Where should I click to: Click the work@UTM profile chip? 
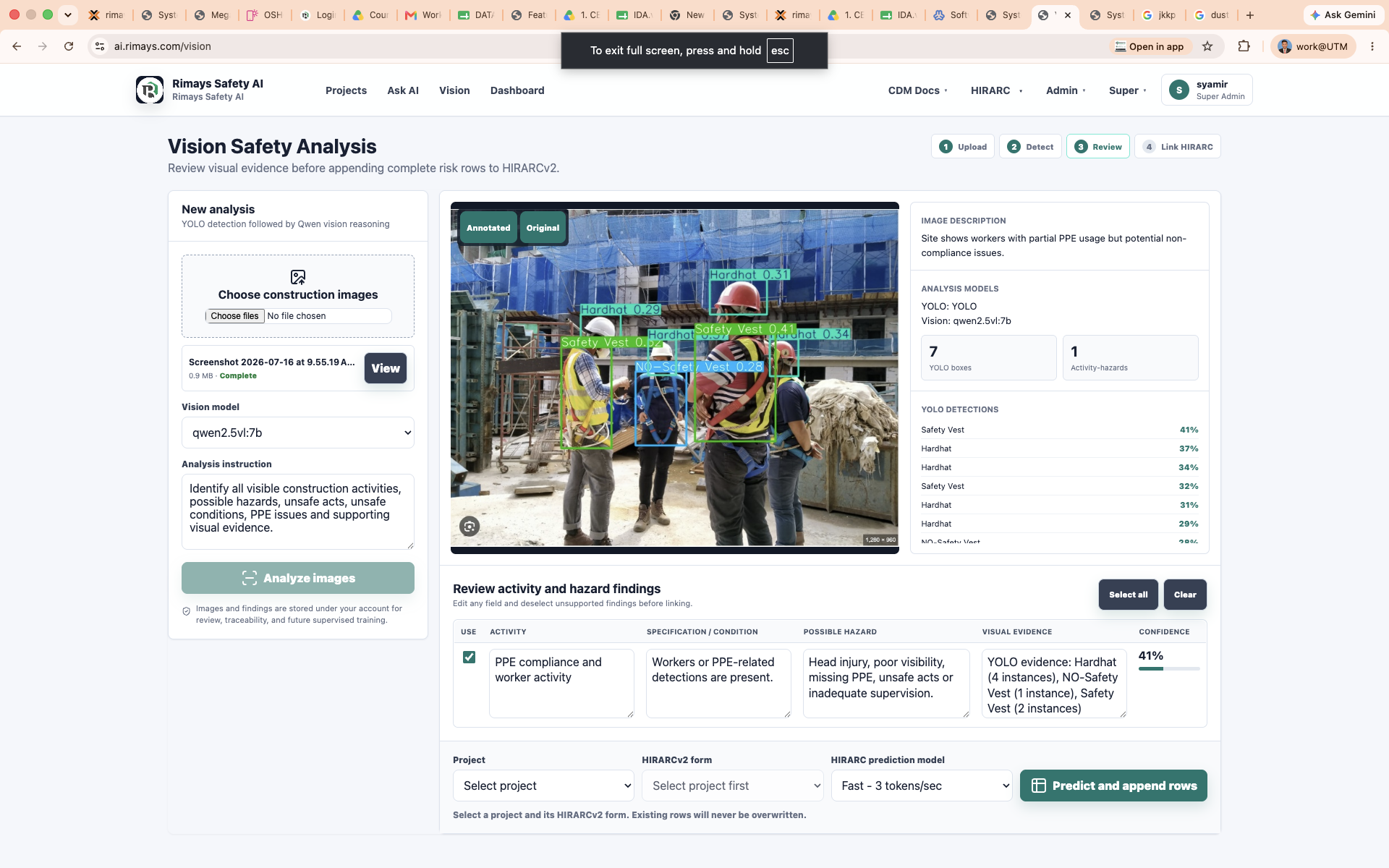[1313, 46]
